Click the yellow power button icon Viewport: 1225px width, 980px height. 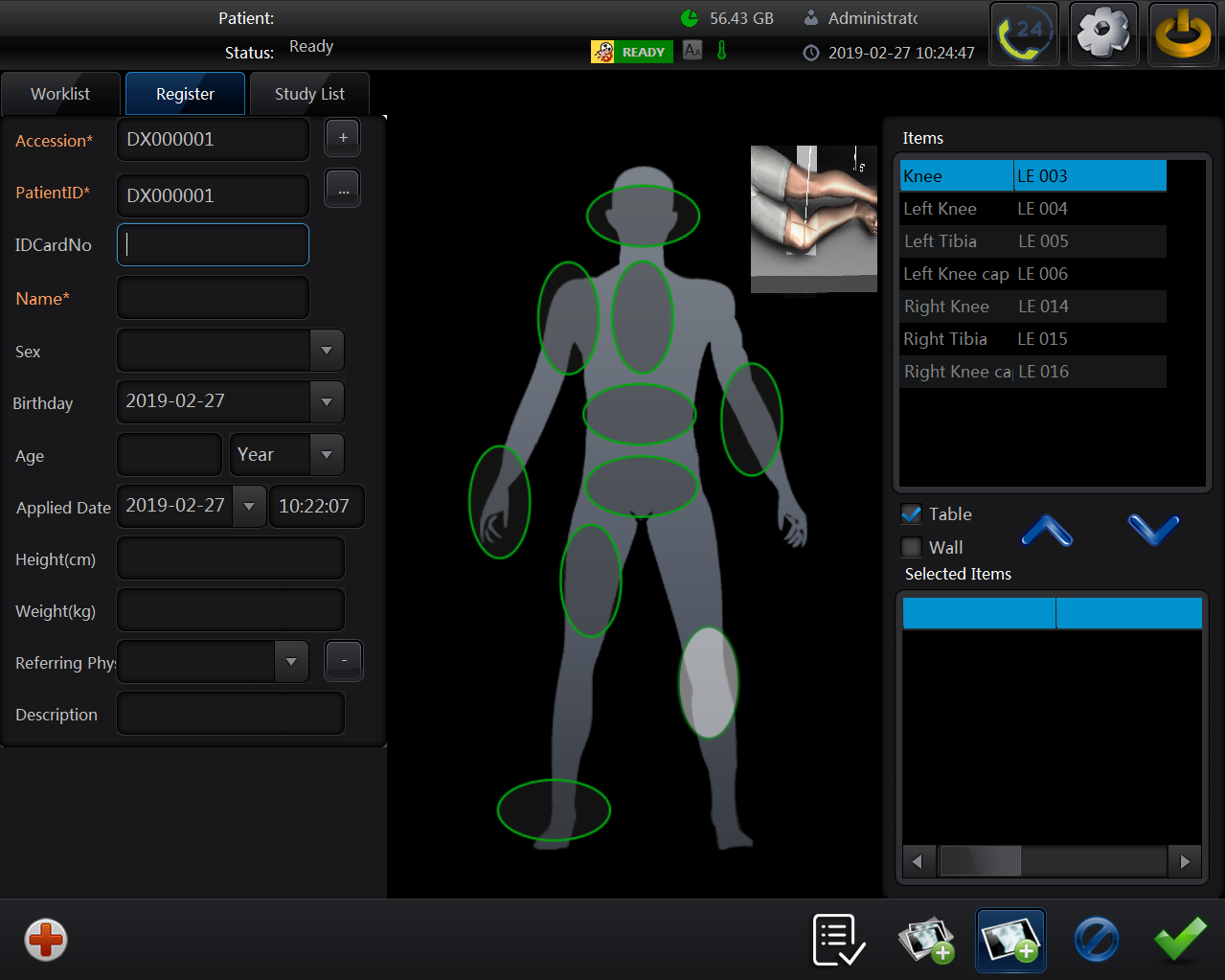[x=1183, y=34]
